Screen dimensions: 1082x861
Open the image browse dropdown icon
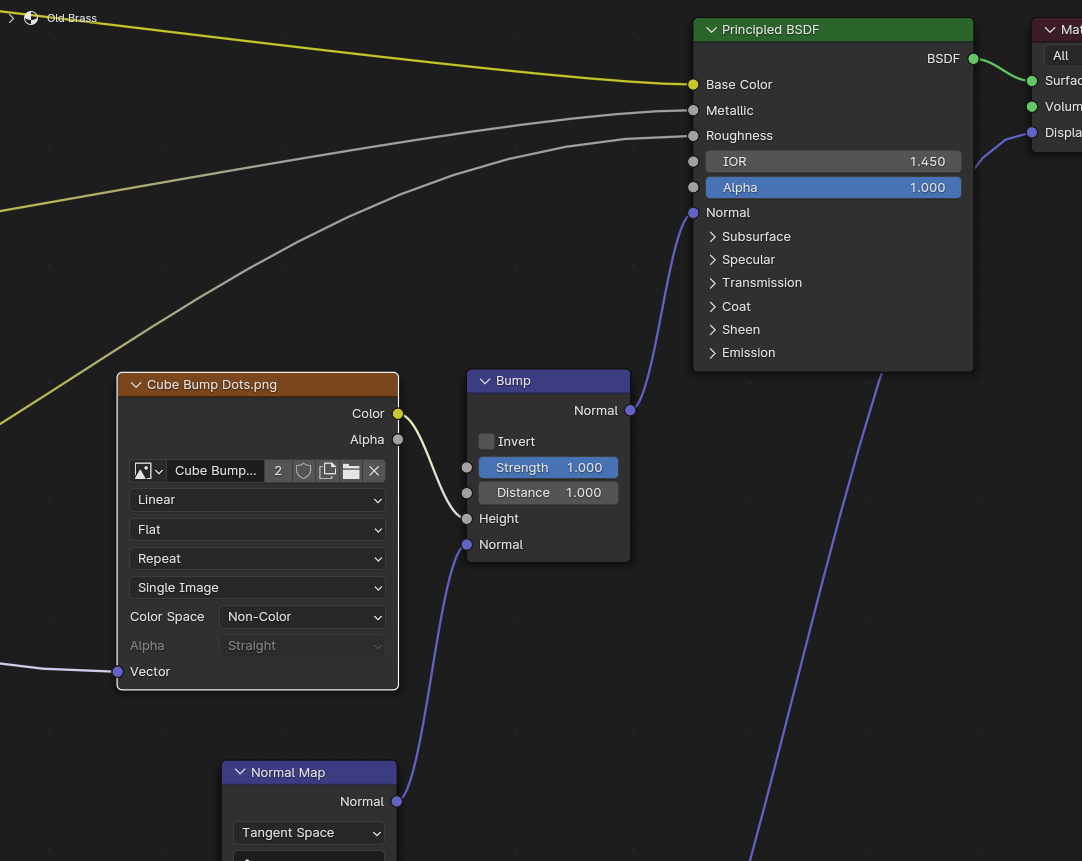[x=148, y=471]
